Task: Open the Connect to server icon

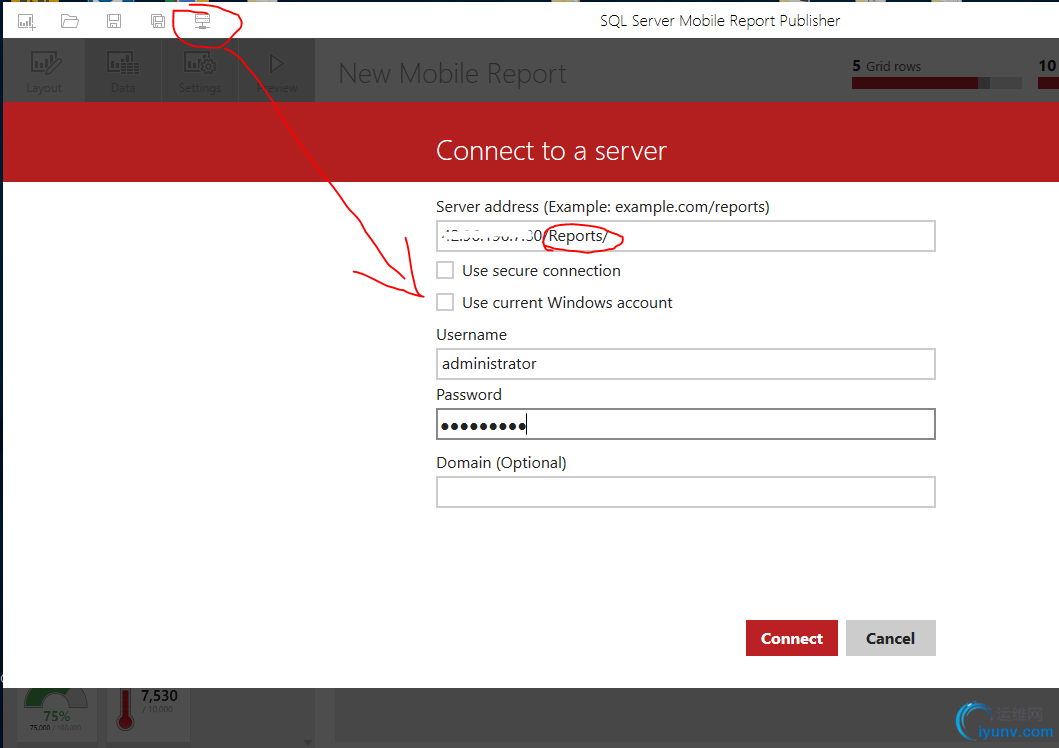Action: pos(202,22)
